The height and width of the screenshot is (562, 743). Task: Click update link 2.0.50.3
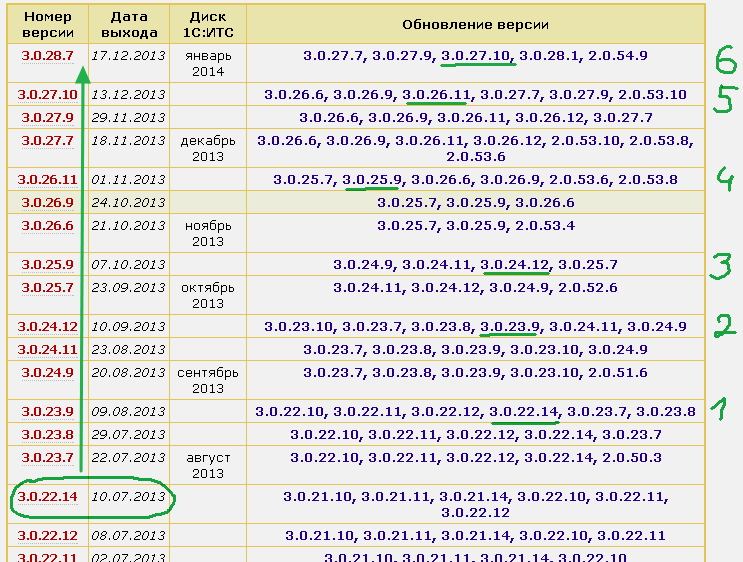tap(628, 458)
